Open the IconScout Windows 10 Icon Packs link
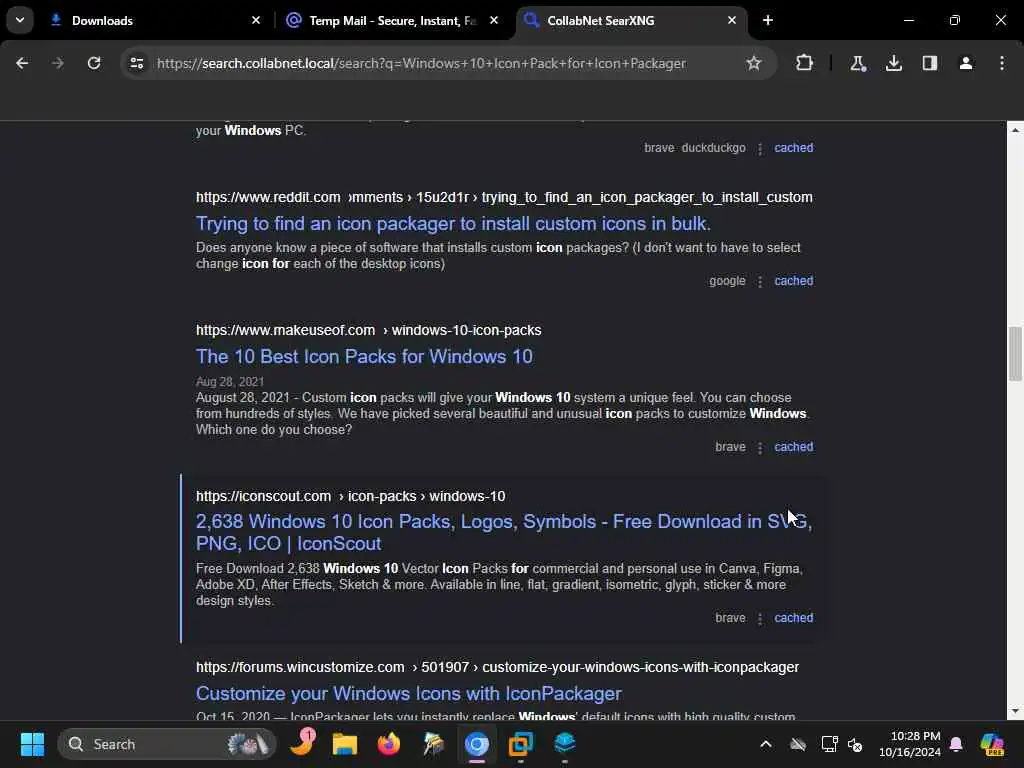This screenshot has width=1024, height=768. pos(504,532)
